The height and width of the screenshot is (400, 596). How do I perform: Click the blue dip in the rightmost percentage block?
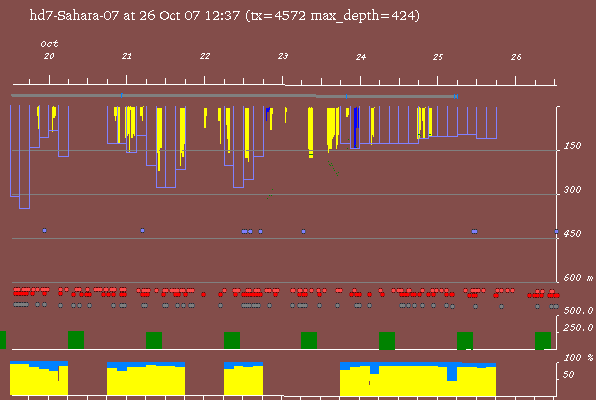452,373
